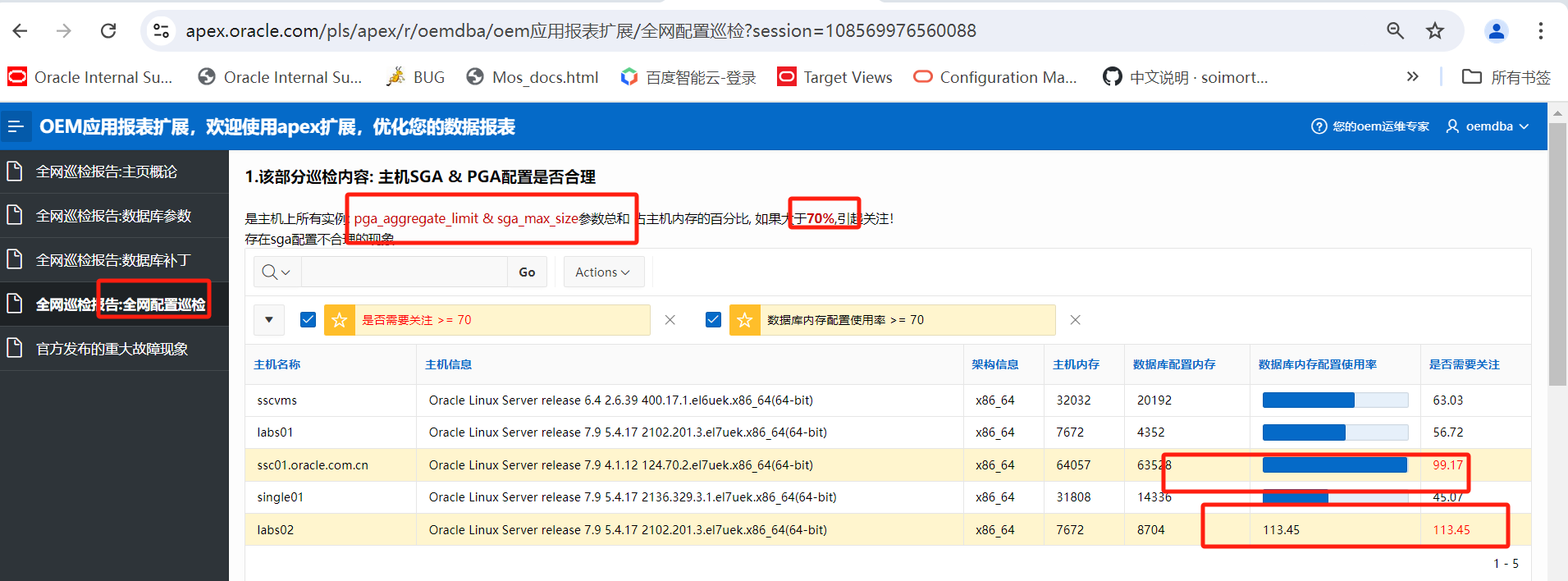Open first Oracle Internal Su... bookmark
This screenshot has height=581, width=1568.
(x=90, y=77)
